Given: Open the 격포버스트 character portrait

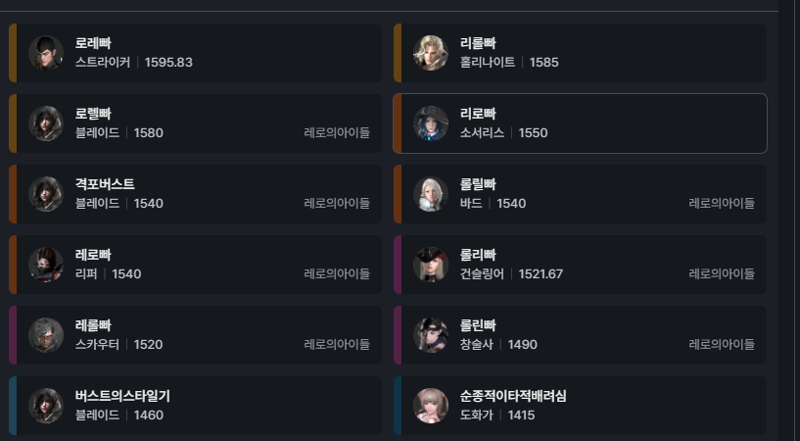Looking at the screenshot, I should point(46,194).
